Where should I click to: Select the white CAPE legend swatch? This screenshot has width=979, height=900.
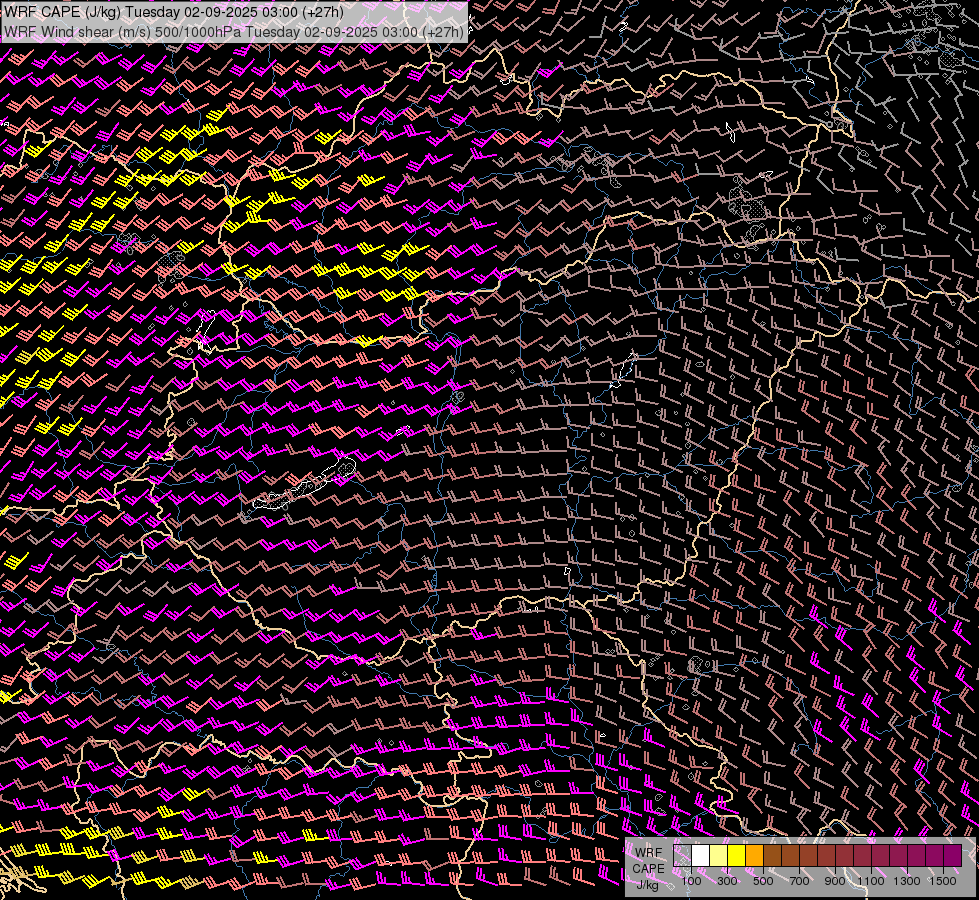coord(701,856)
